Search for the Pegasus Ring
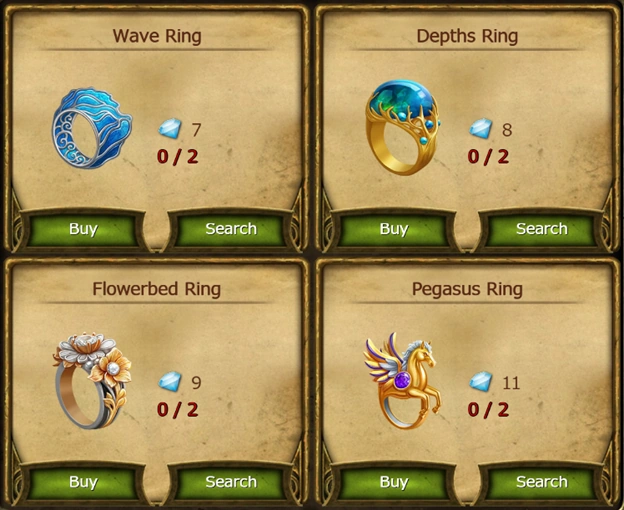This screenshot has width=624, height=510. click(542, 482)
